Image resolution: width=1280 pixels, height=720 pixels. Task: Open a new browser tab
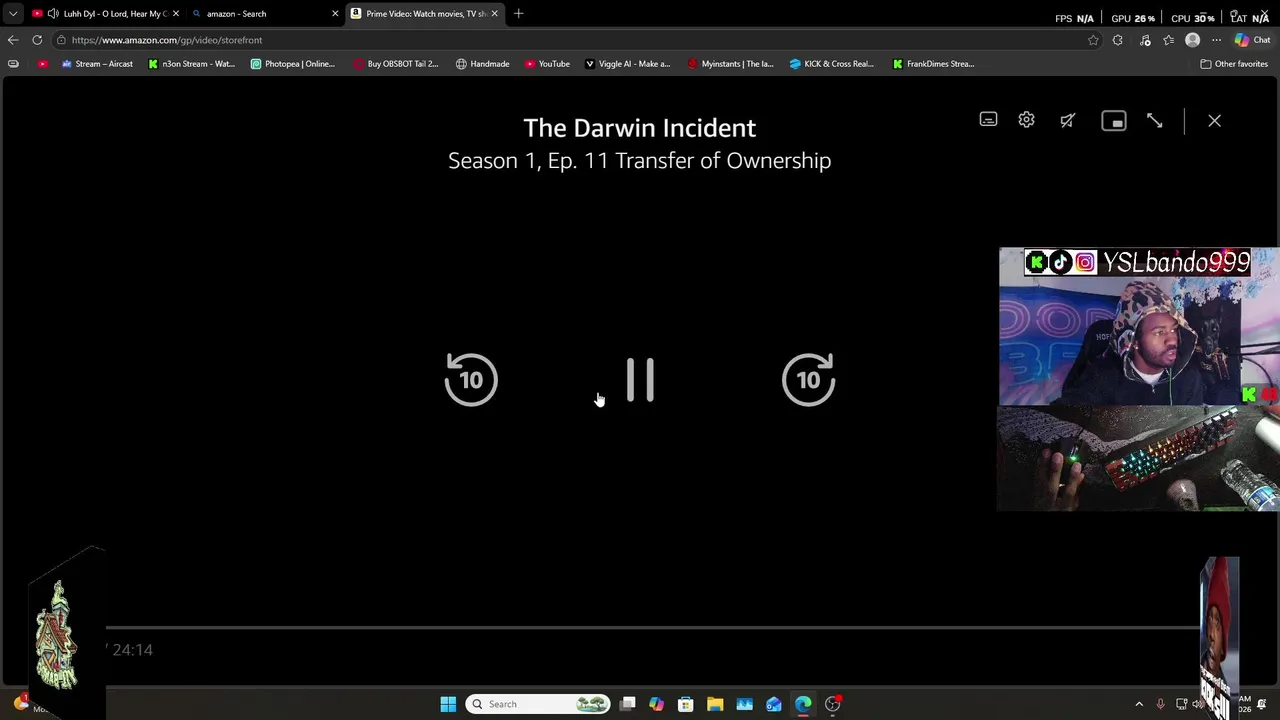click(x=518, y=14)
